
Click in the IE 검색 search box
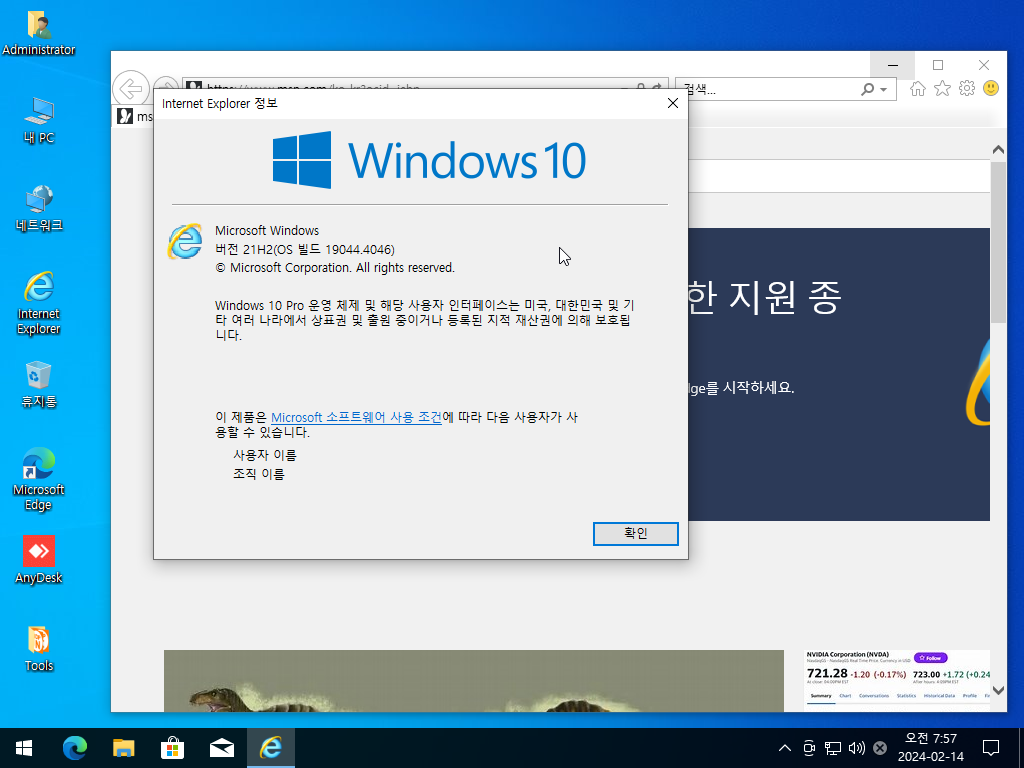(765, 89)
